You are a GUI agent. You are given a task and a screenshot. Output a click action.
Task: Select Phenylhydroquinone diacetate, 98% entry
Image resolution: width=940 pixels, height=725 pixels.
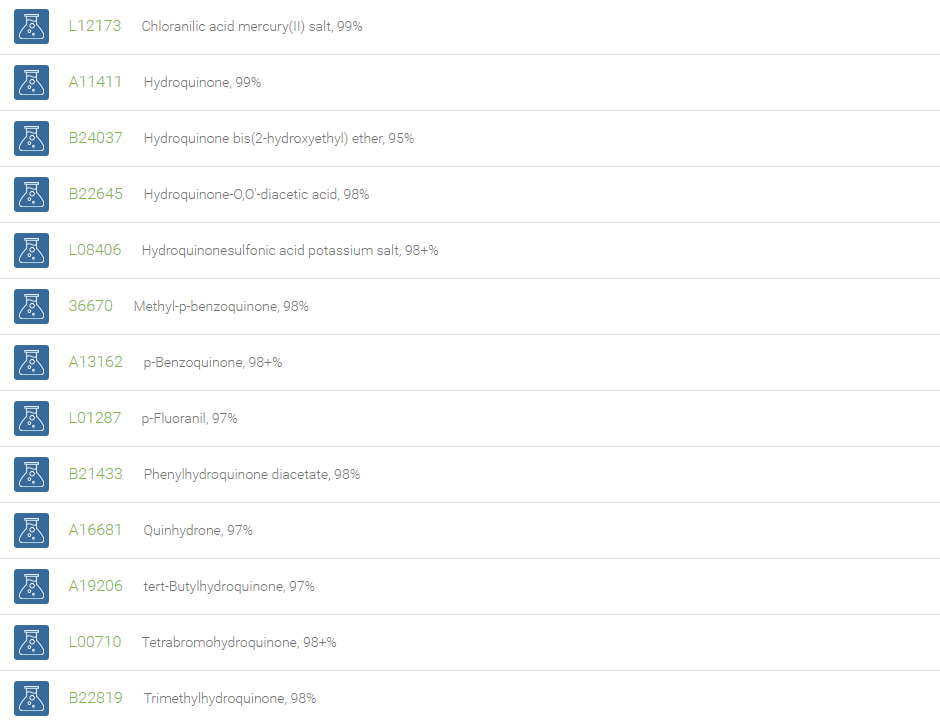coord(251,474)
